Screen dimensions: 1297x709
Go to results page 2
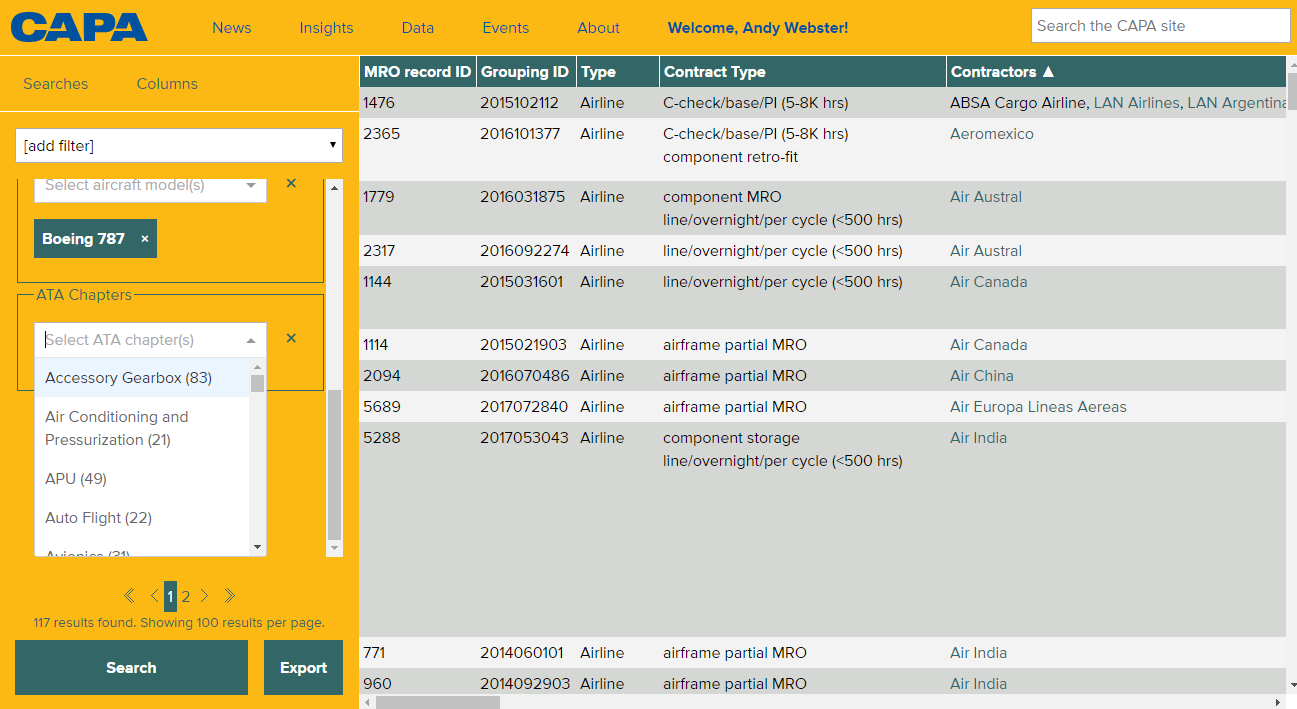[186, 596]
